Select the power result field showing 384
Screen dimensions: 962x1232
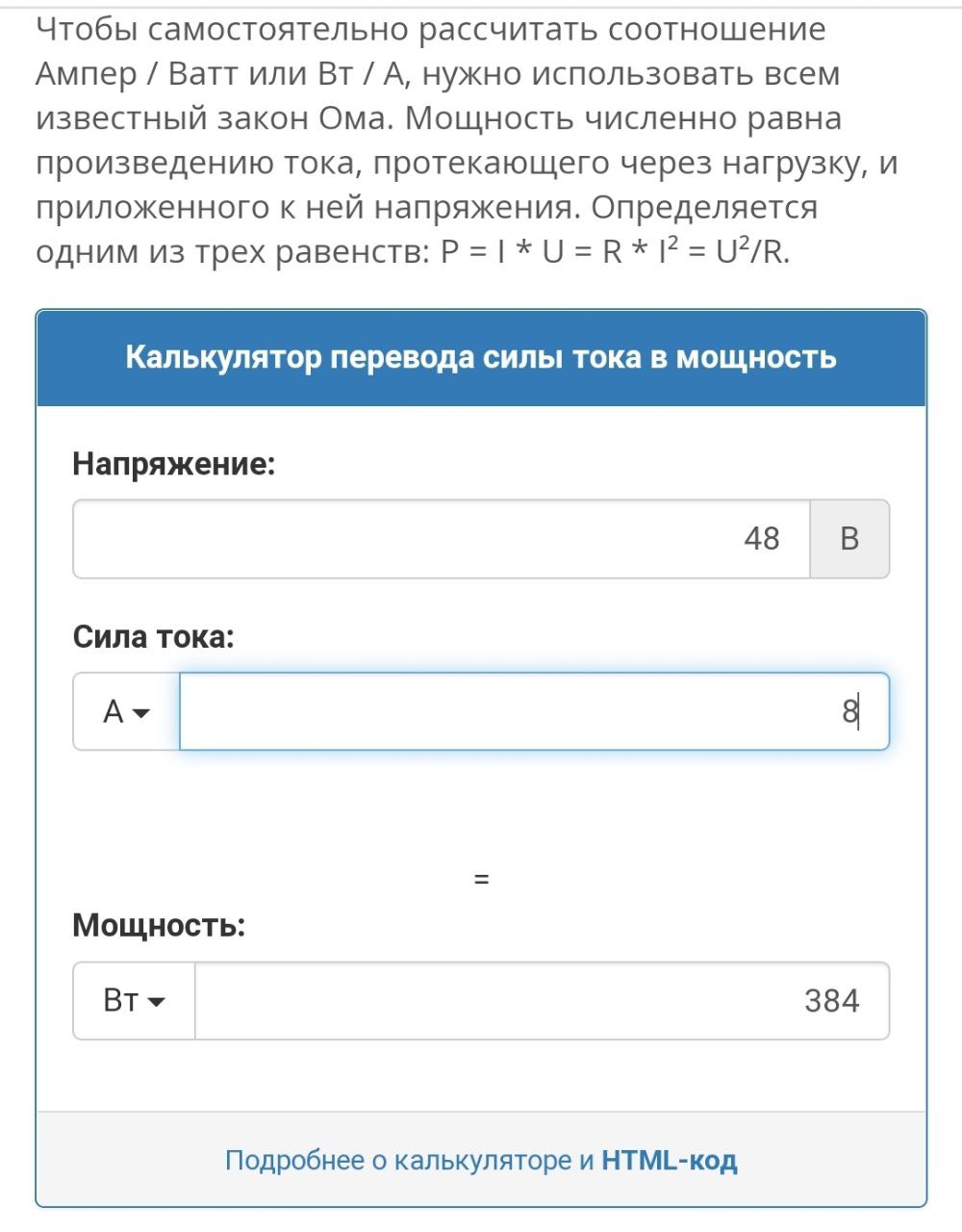pyautogui.click(x=543, y=1001)
